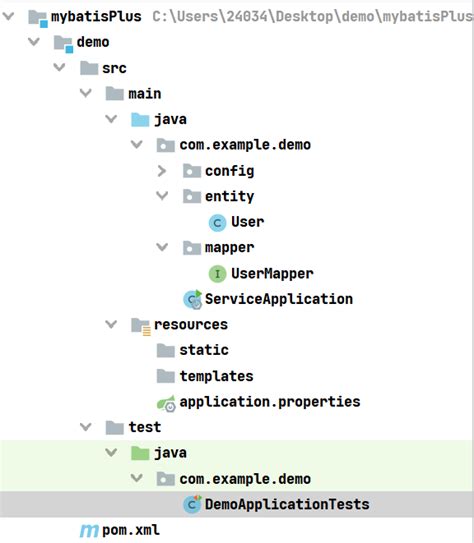Click the mybatisPlus module folder icon
The height and width of the screenshot is (543, 474).
click(x=38, y=18)
